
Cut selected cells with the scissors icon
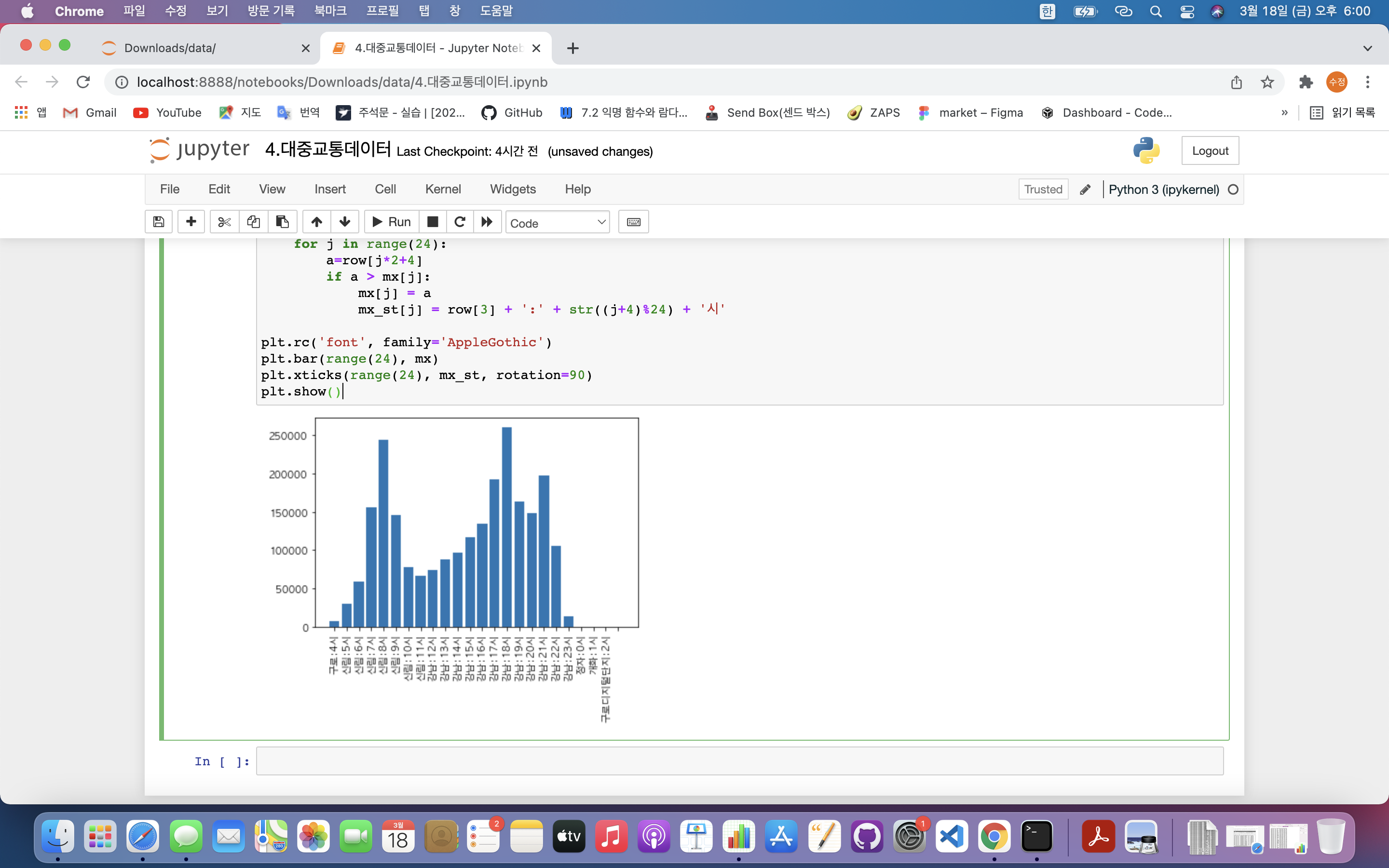click(x=224, y=222)
